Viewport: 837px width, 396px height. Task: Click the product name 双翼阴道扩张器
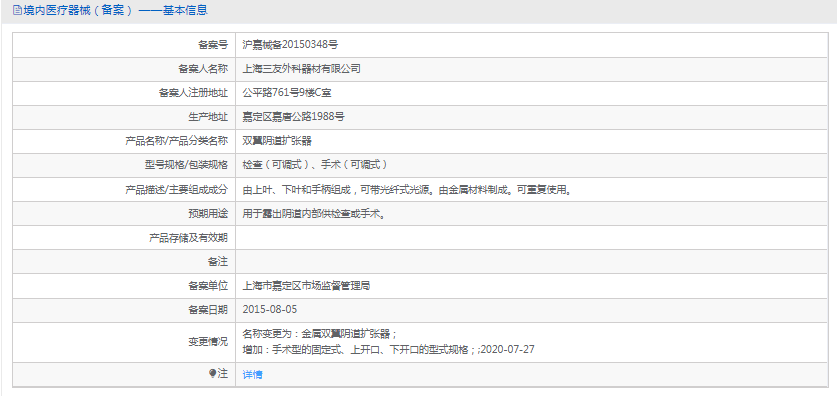point(277,141)
